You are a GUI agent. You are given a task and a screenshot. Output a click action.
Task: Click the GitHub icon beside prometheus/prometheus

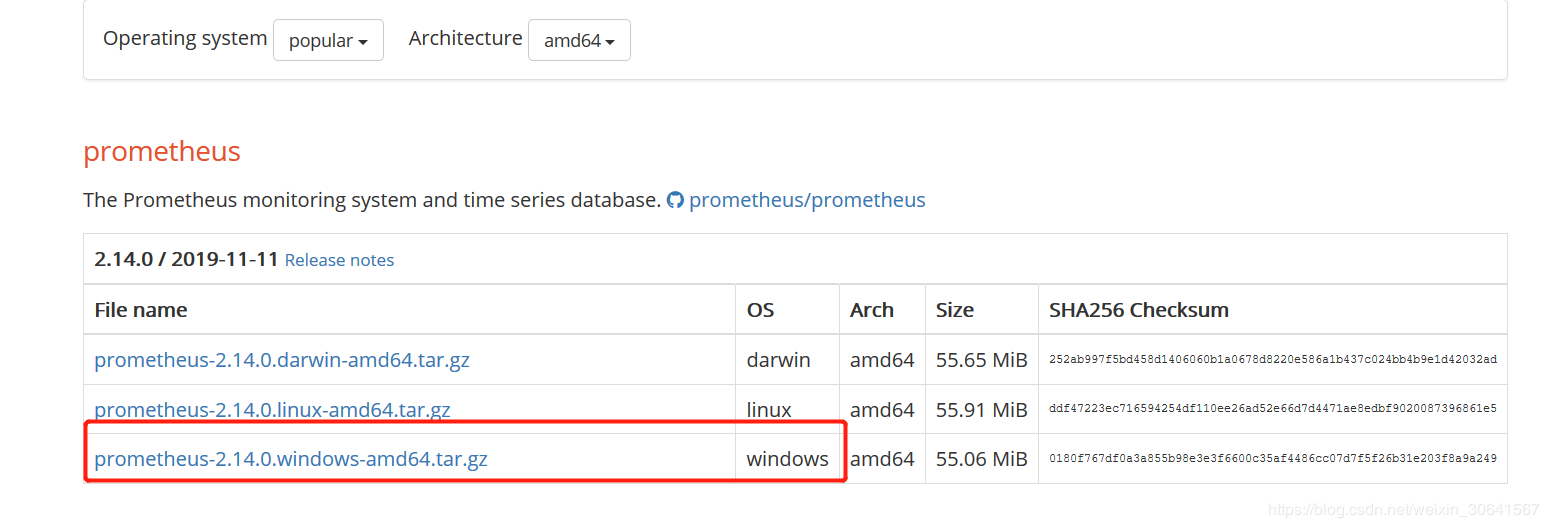click(x=675, y=200)
